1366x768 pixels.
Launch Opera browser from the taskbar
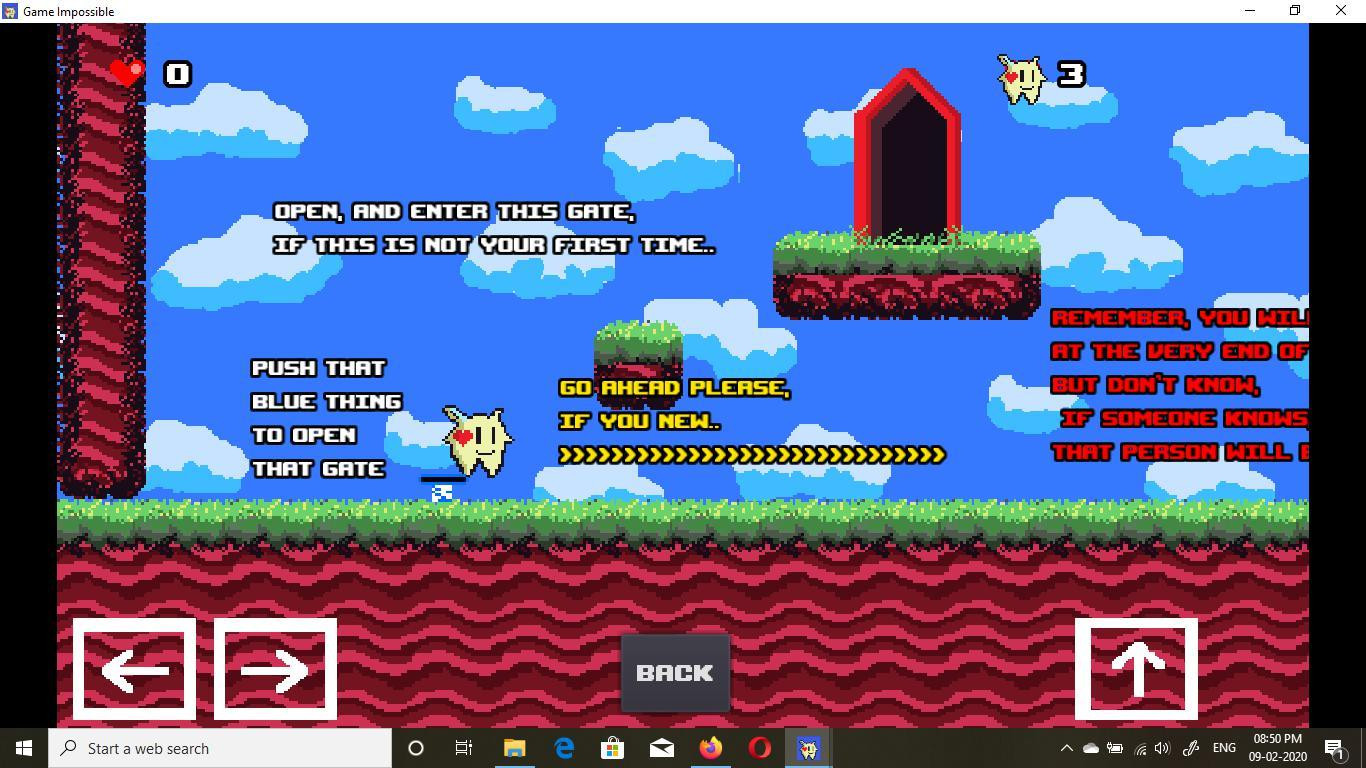(760, 748)
